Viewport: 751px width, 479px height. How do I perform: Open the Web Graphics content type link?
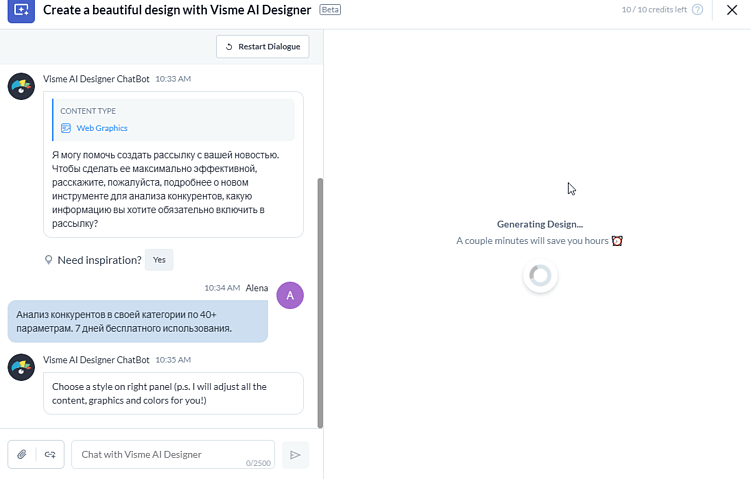coord(102,128)
